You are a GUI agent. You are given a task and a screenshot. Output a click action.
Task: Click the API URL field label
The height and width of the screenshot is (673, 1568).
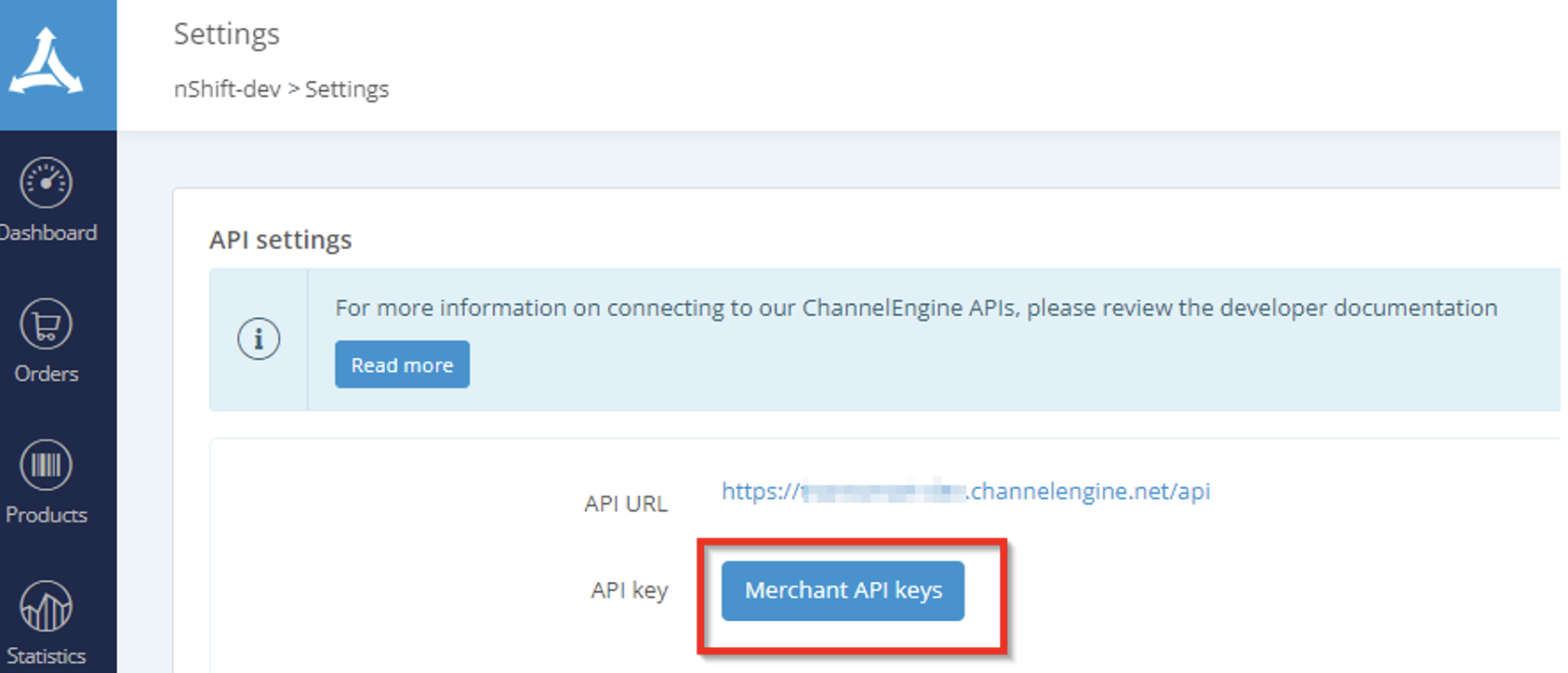tap(625, 504)
